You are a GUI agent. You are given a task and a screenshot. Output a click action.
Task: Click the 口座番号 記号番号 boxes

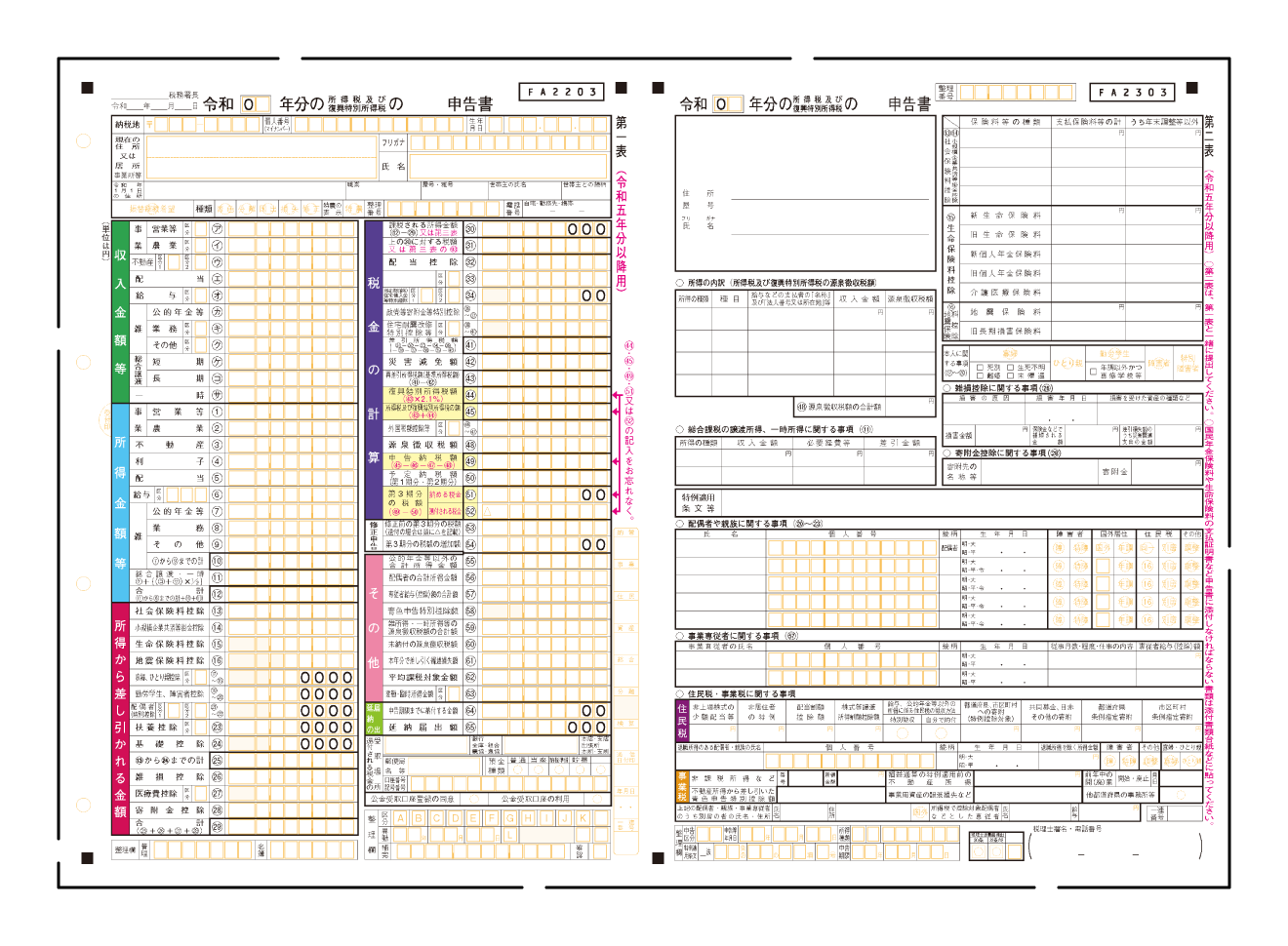pos(507,782)
